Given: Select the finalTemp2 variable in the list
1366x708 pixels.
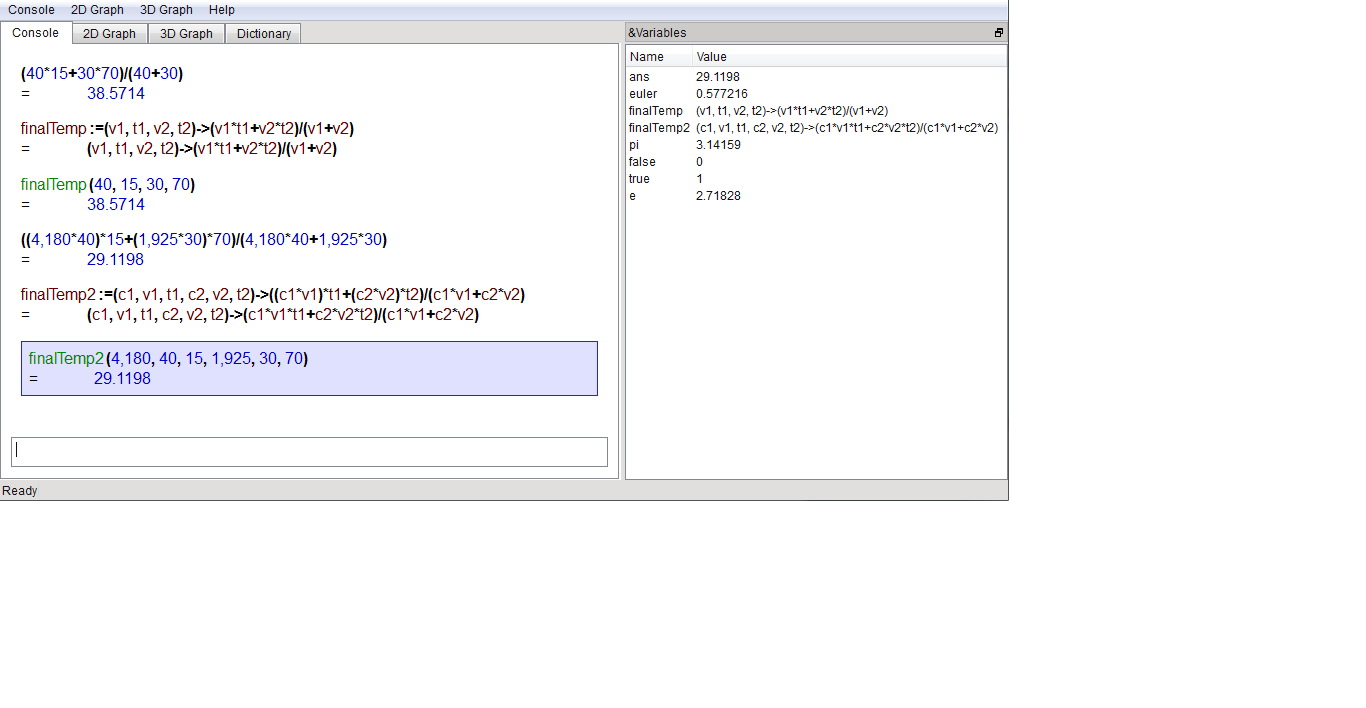Looking at the screenshot, I should coord(658,128).
